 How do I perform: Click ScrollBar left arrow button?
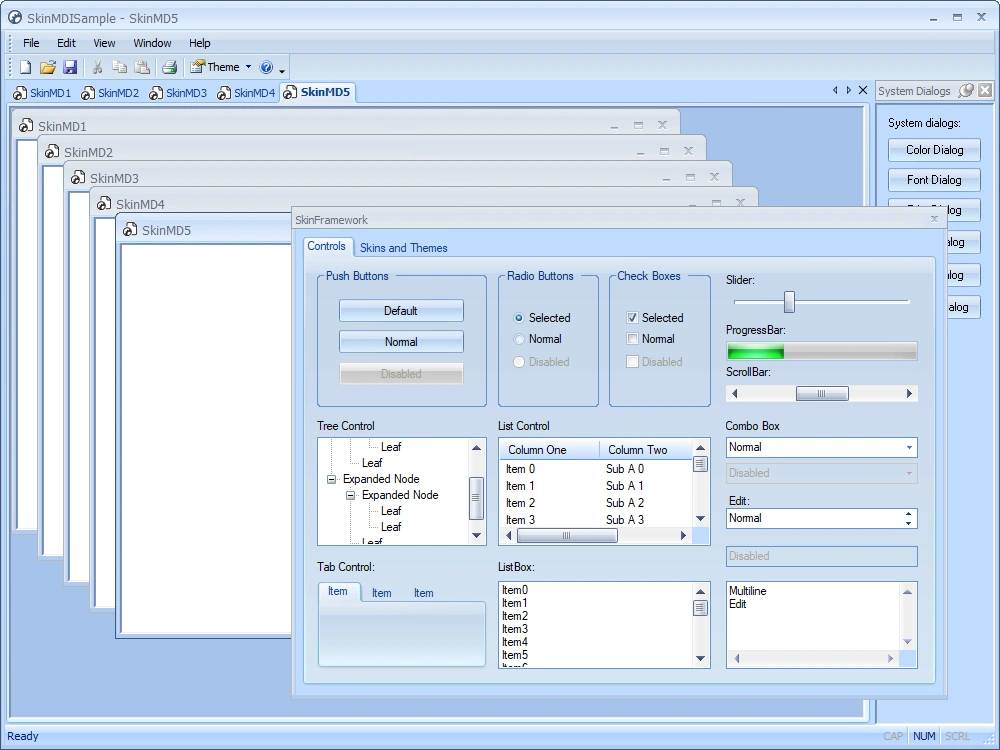point(735,393)
